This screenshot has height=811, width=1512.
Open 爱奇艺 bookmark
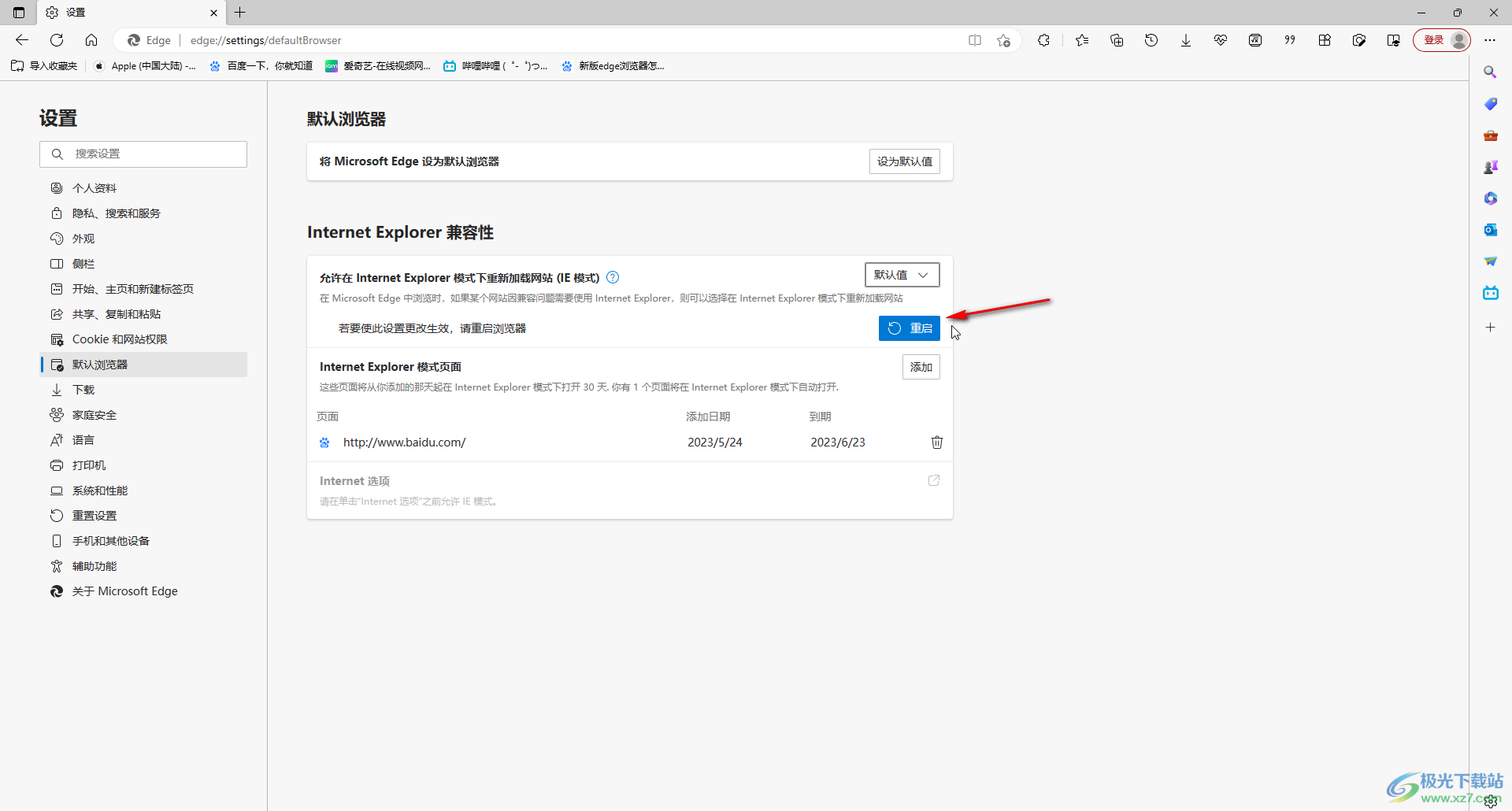pyautogui.click(x=378, y=66)
